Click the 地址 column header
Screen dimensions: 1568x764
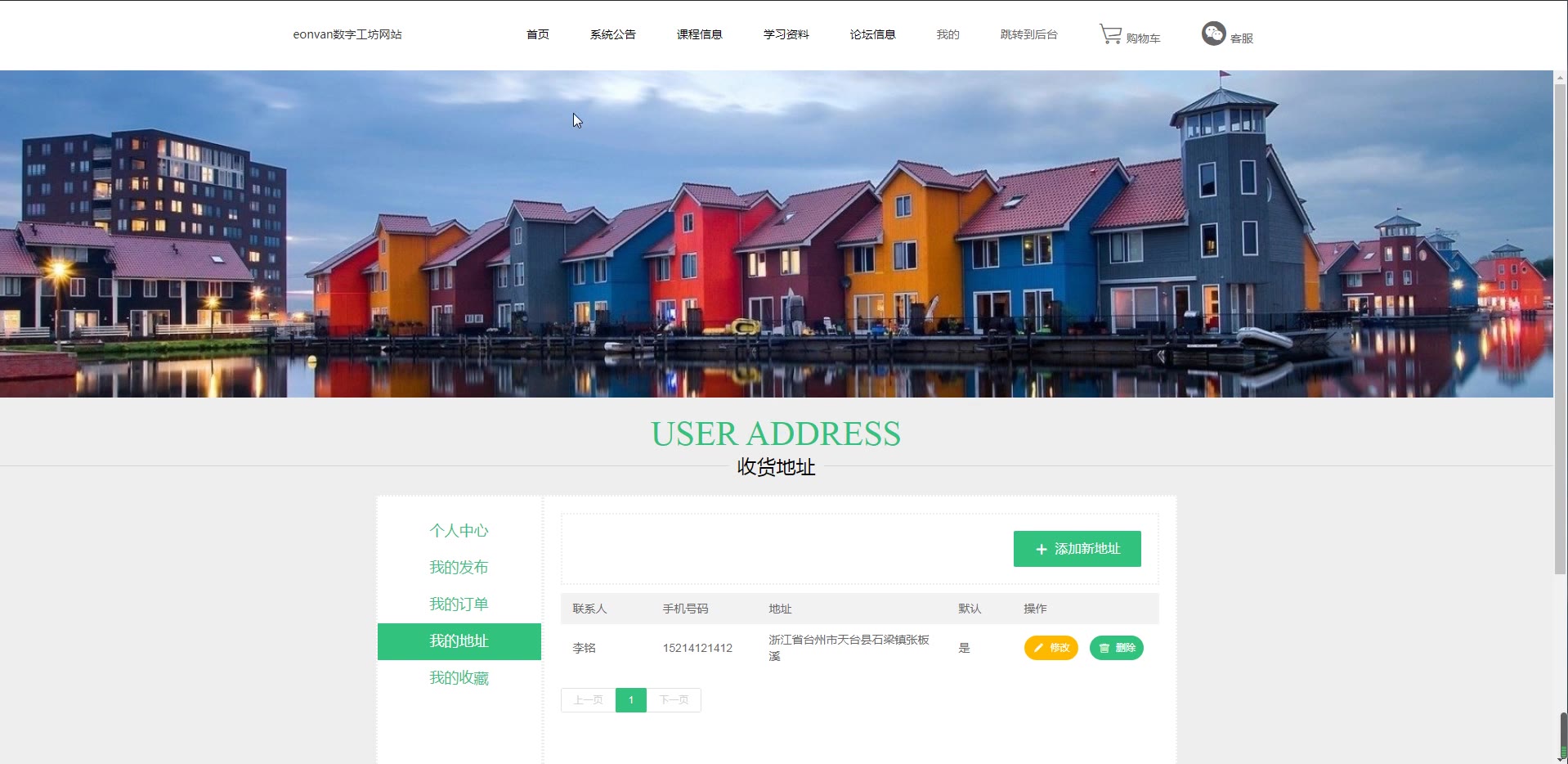tap(780, 609)
